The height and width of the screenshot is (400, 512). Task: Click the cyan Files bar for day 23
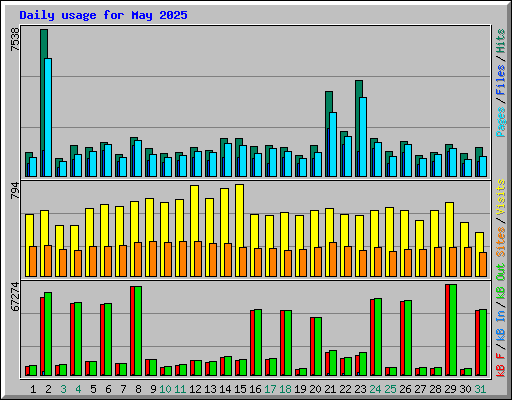[x=363, y=137]
